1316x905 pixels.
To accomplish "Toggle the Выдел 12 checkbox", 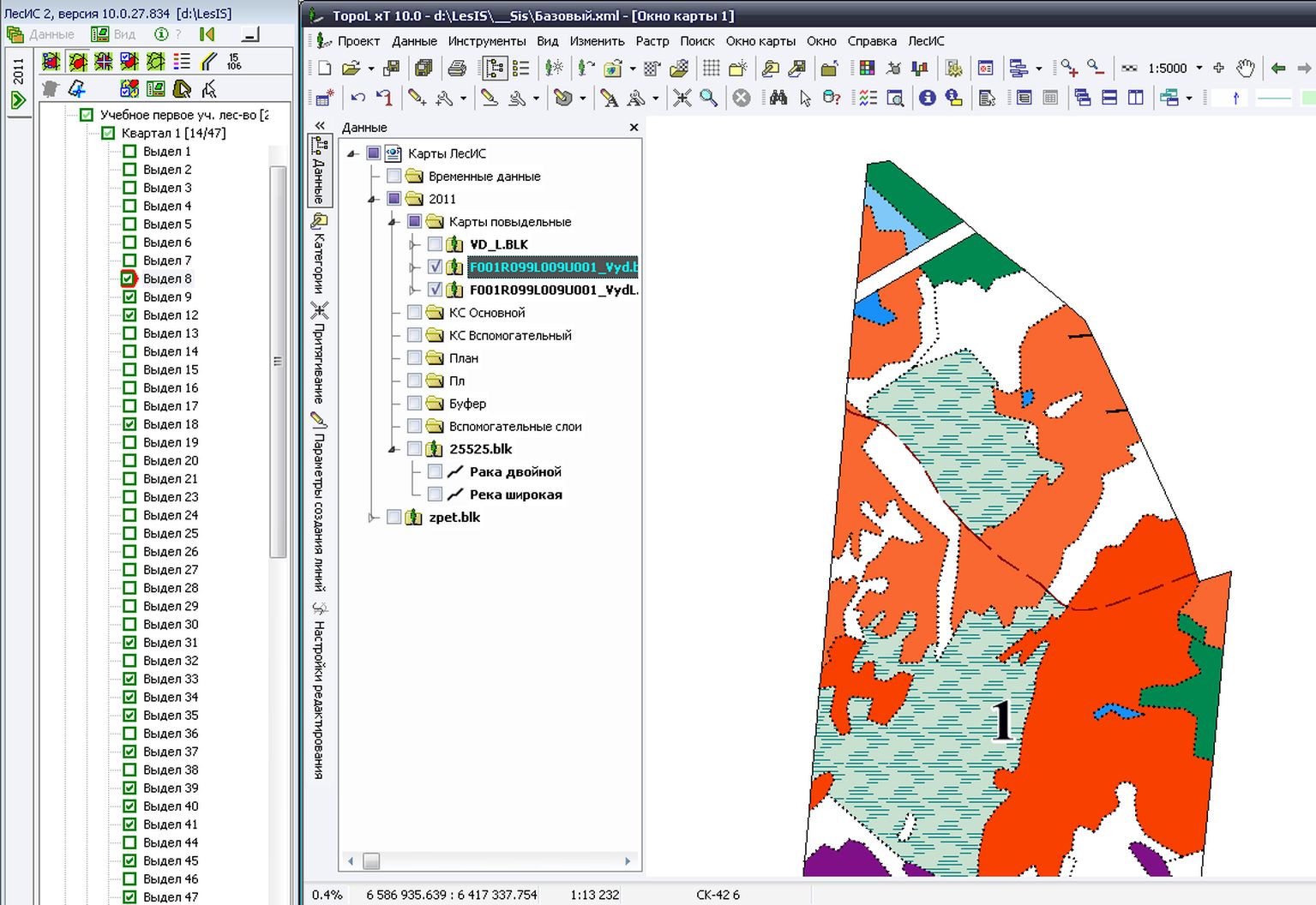I will point(129,315).
